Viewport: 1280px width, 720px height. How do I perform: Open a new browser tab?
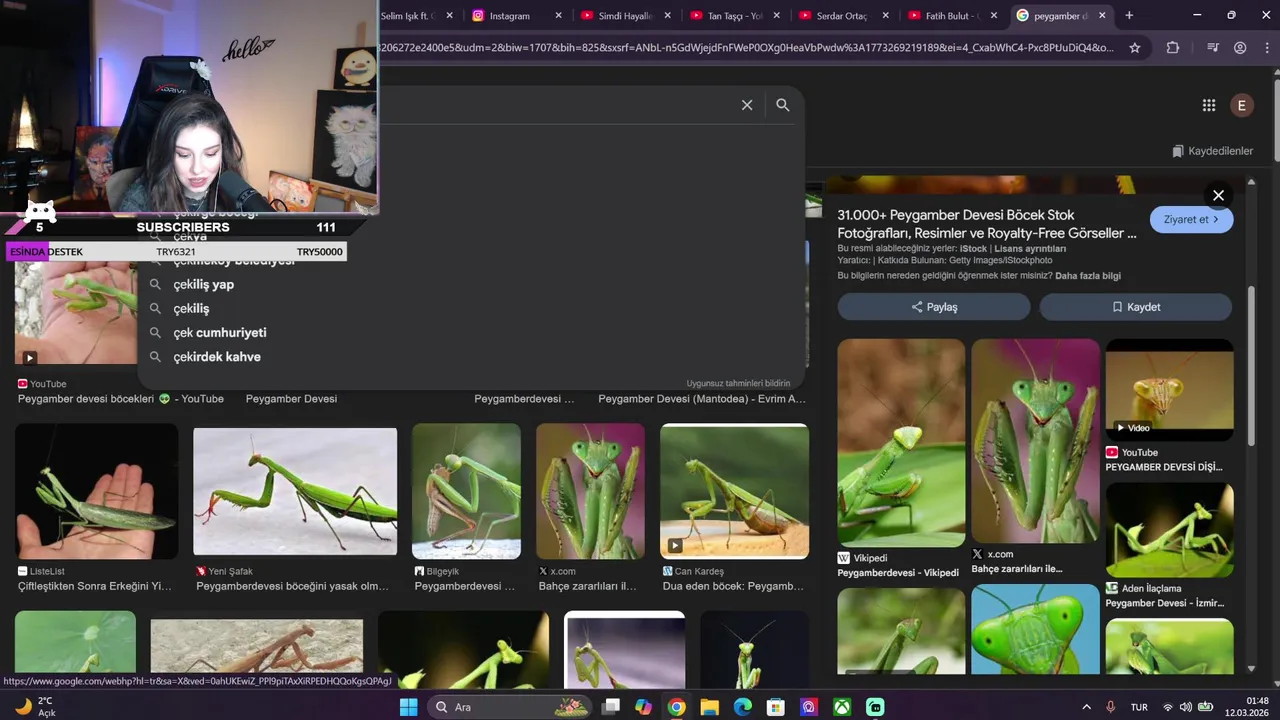pos(1129,15)
